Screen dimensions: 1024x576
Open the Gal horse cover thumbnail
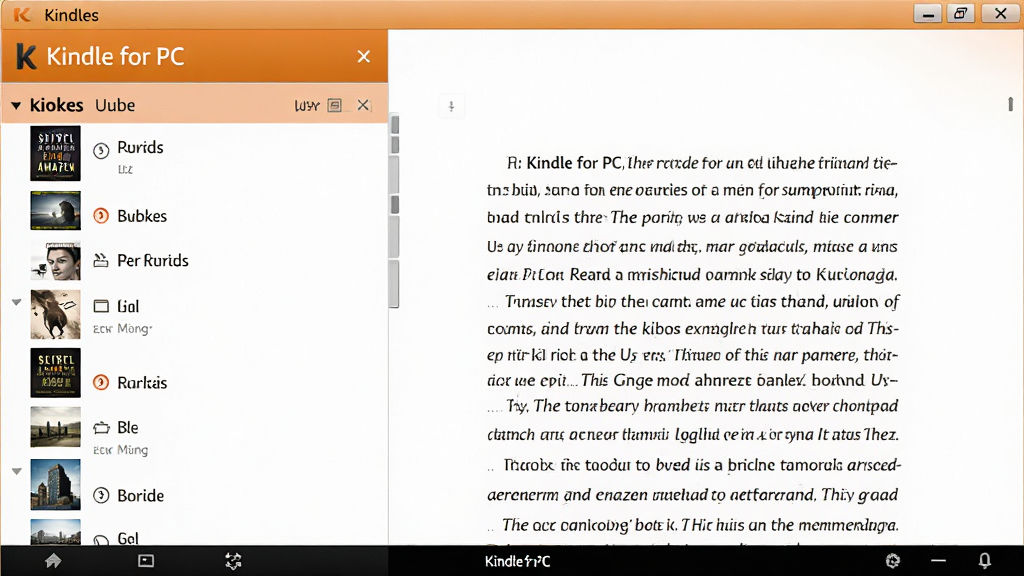[56, 314]
